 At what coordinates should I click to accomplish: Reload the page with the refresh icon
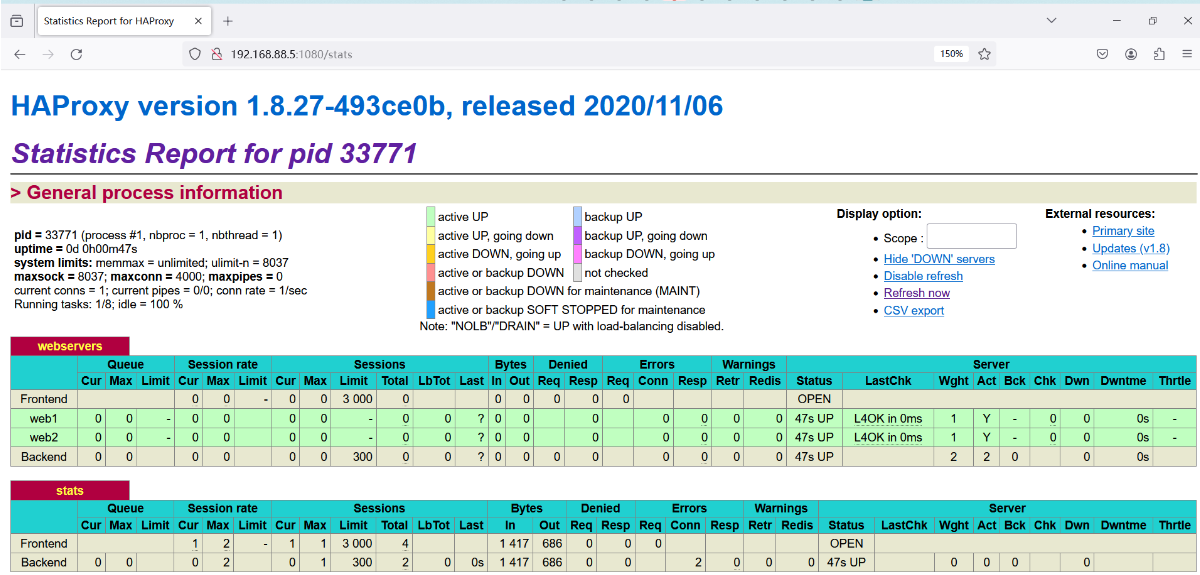[76, 54]
